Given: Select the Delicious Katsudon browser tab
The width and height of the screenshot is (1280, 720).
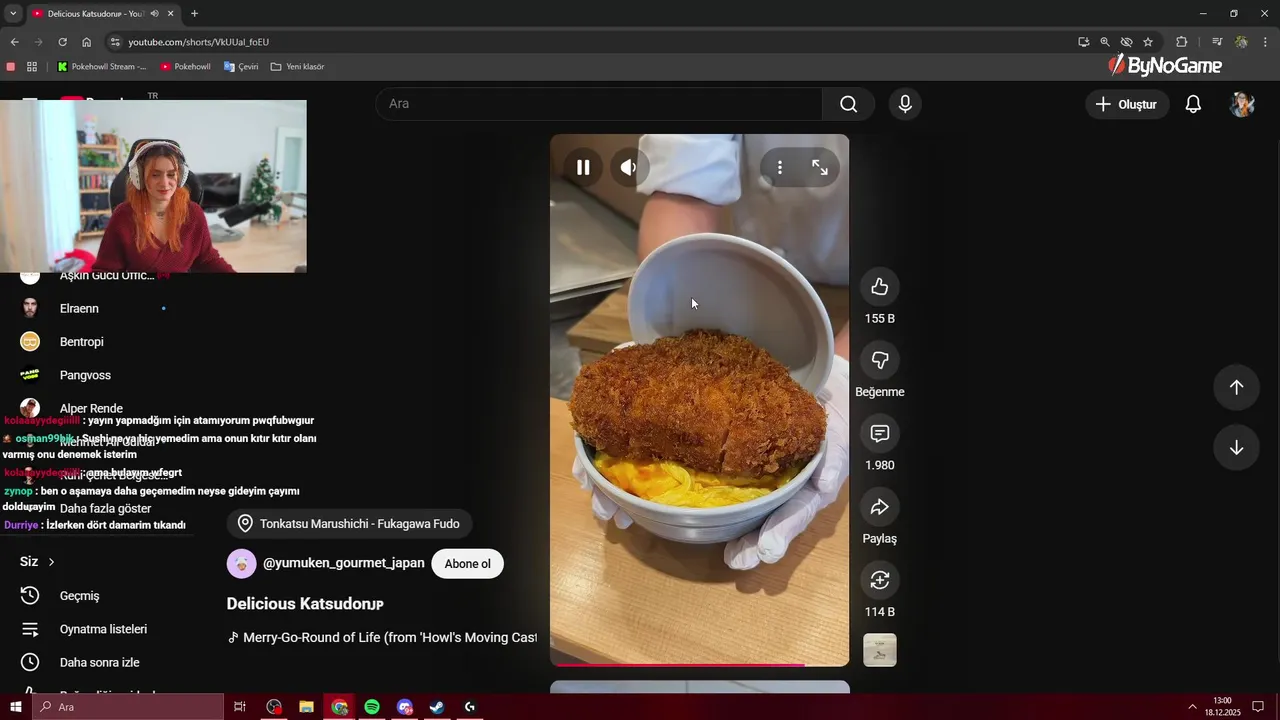Looking at the screenshot, I should (x=98, y=13).
